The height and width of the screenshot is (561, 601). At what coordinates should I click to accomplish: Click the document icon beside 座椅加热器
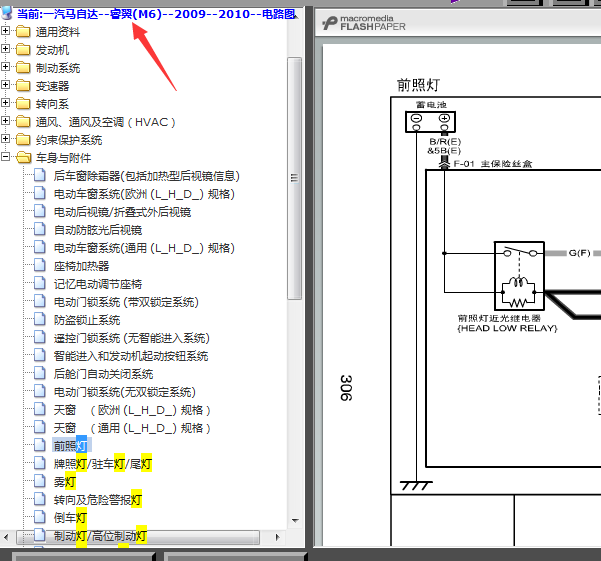click(x=39, y=265)
